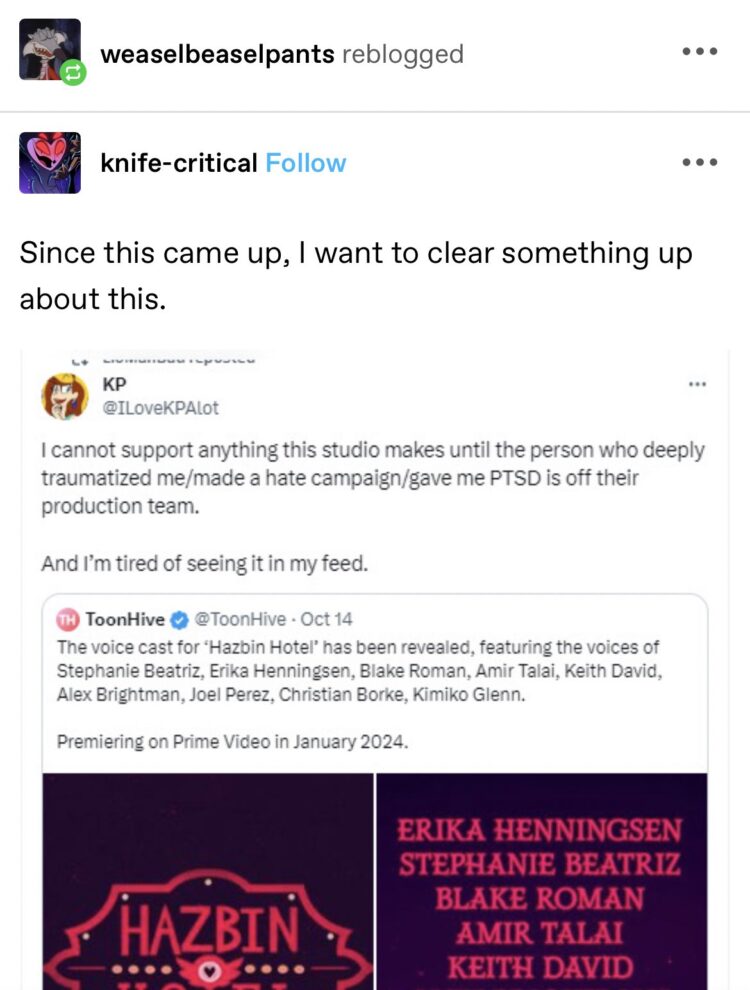750x990 pixels.
Task: Tap the ToonHive logo icon
Action: pos(69,619)
